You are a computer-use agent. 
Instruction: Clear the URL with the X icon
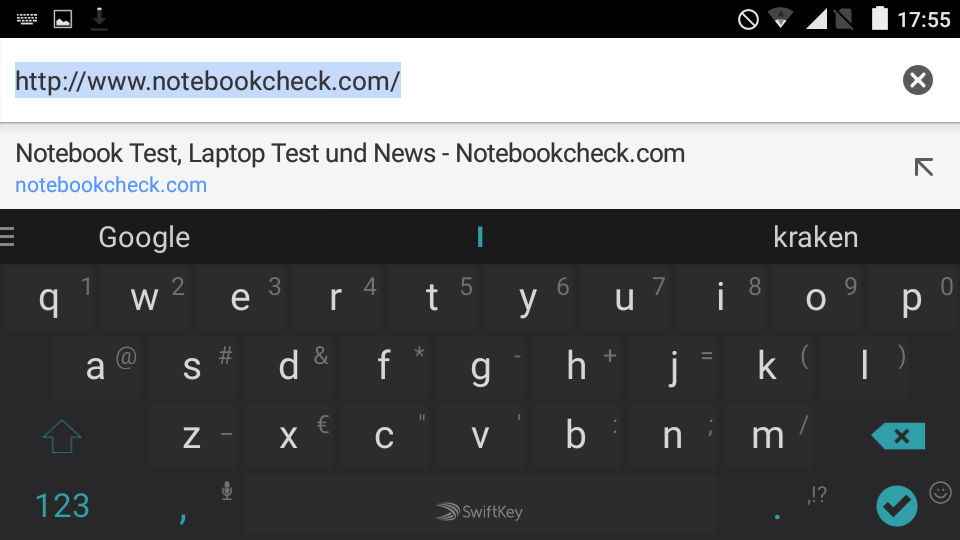(917, 80)
